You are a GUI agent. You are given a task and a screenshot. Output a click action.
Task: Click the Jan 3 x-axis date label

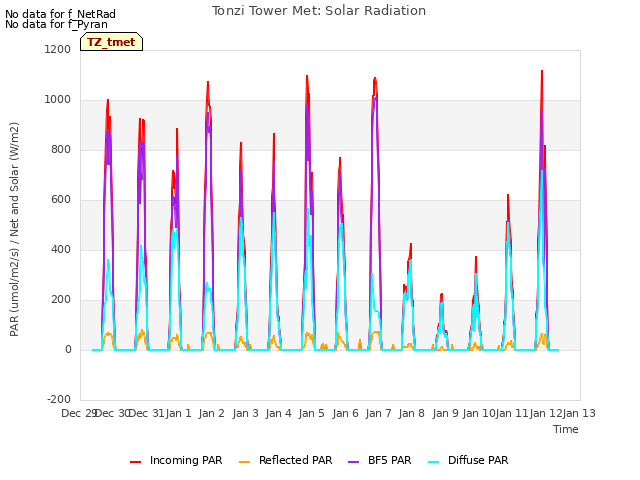[x=245, y=413]
